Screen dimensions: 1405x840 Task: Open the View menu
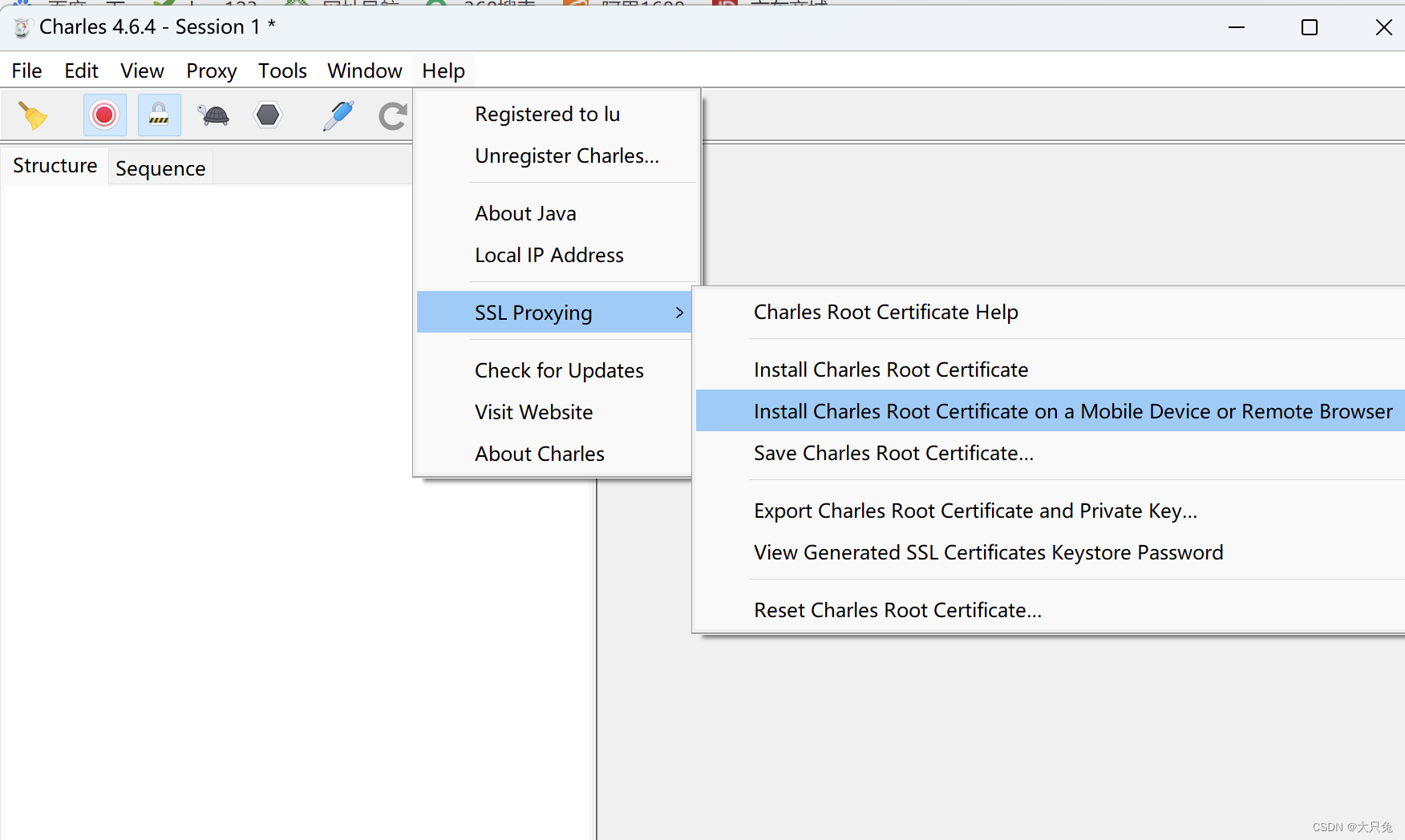pos(142,71)
